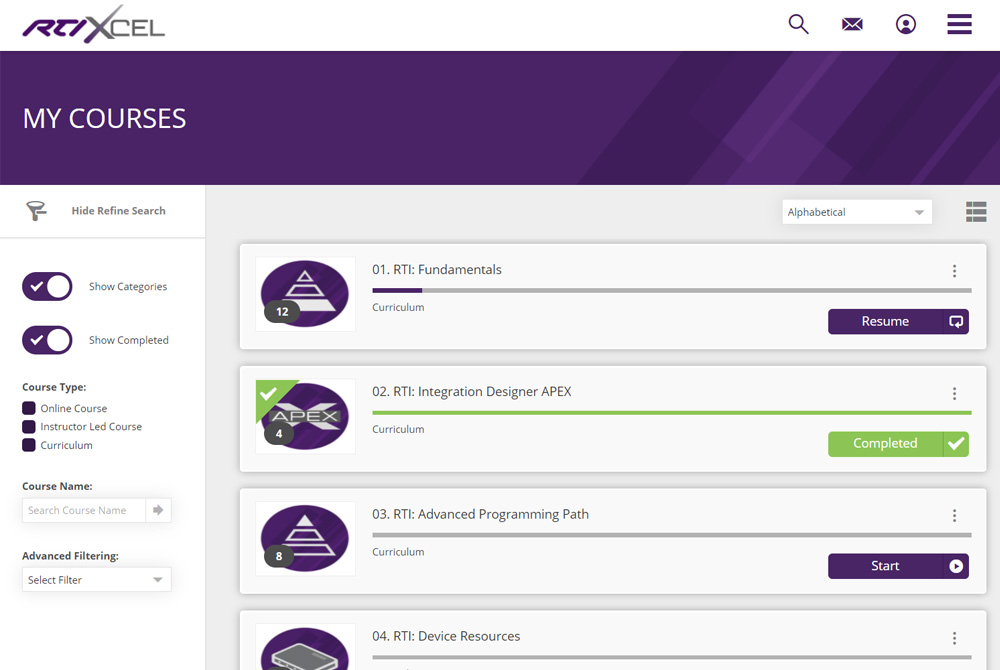Image resolution: width=1000 pixels, height=670 pixels.
Task: Open the Select Filter dropdown
Action: click(96, 579)
